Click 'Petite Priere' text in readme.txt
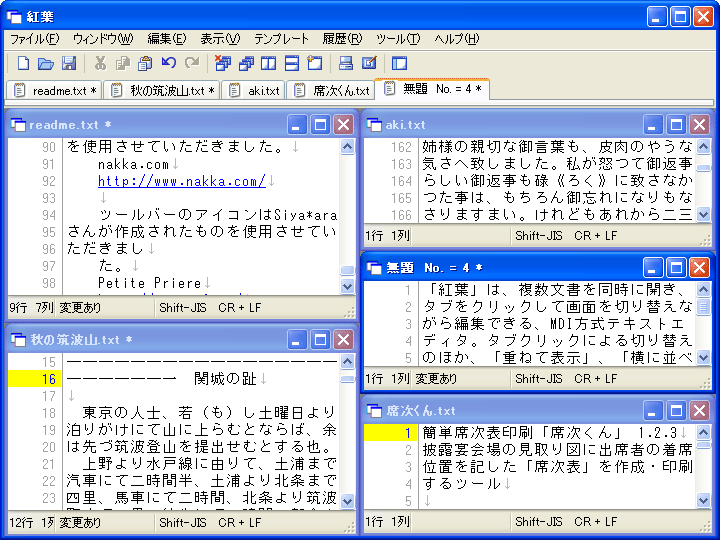Screen dimensions: 720x540 point(150,283)
